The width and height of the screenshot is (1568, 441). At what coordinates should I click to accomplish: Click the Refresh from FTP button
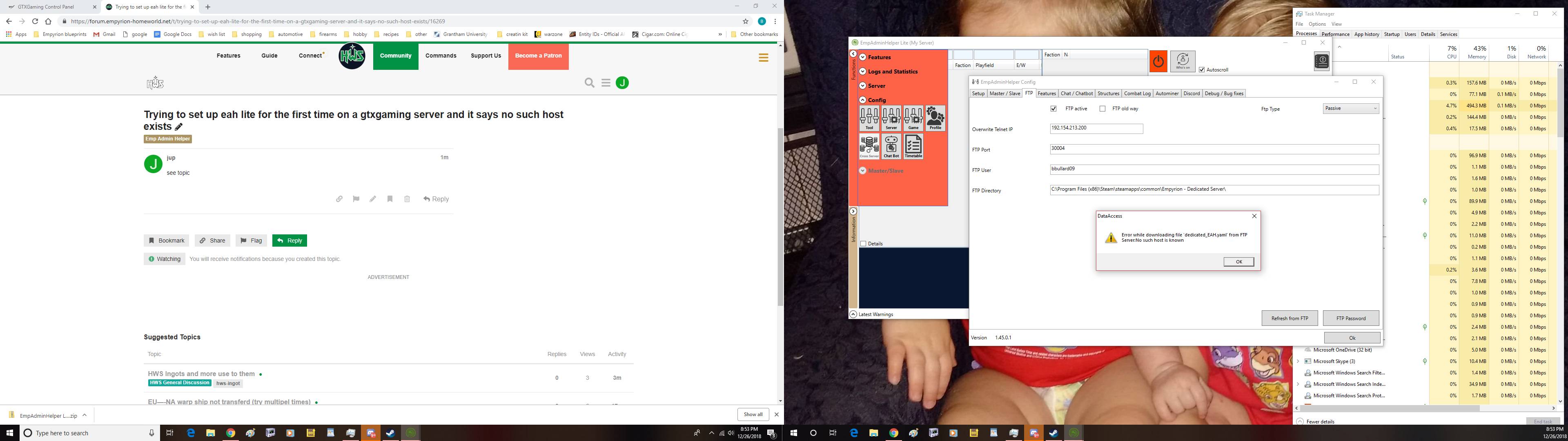1289,318
